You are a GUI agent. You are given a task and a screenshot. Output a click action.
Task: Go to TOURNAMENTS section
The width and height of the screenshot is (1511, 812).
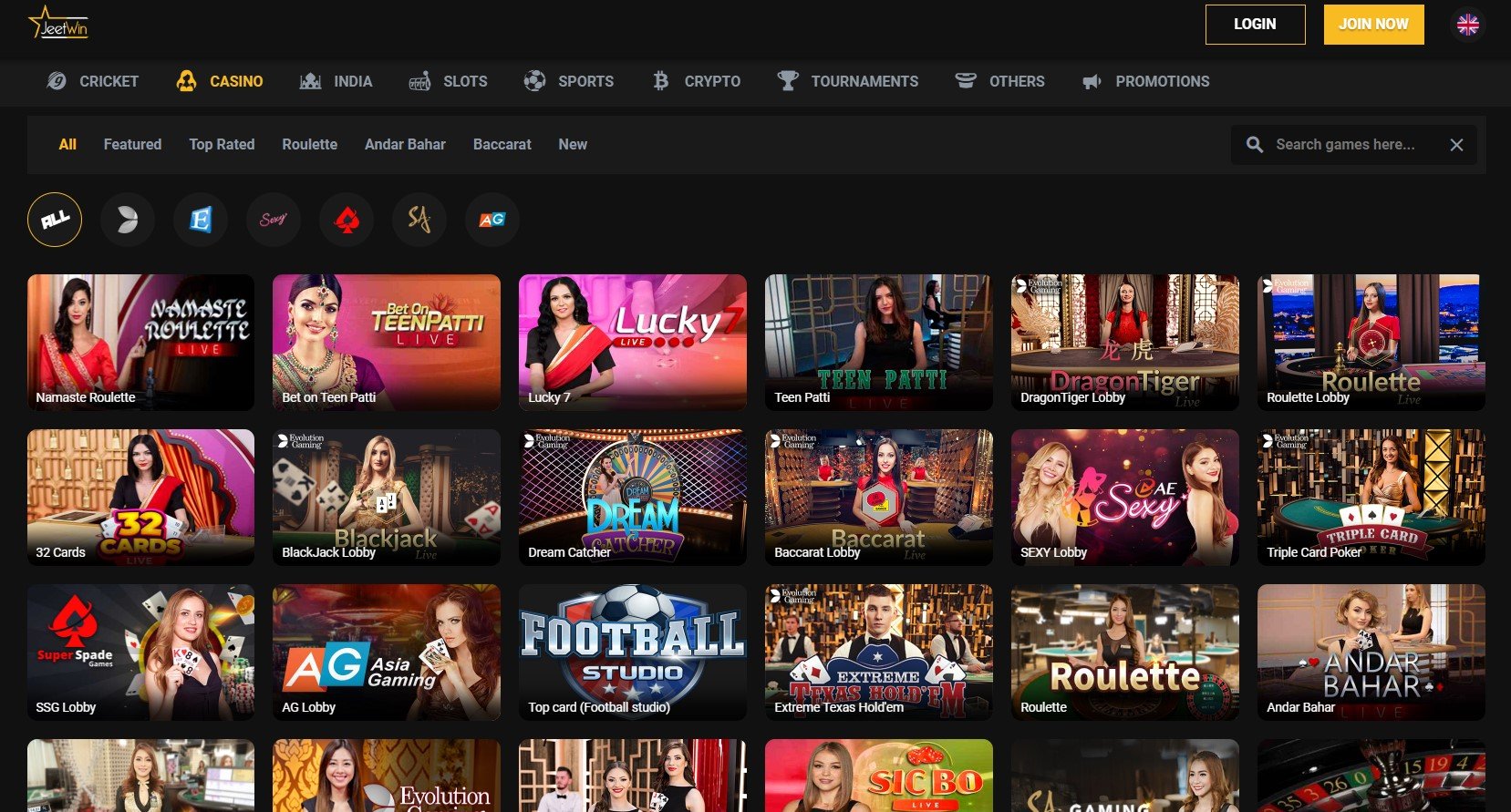tap(864, 81)
